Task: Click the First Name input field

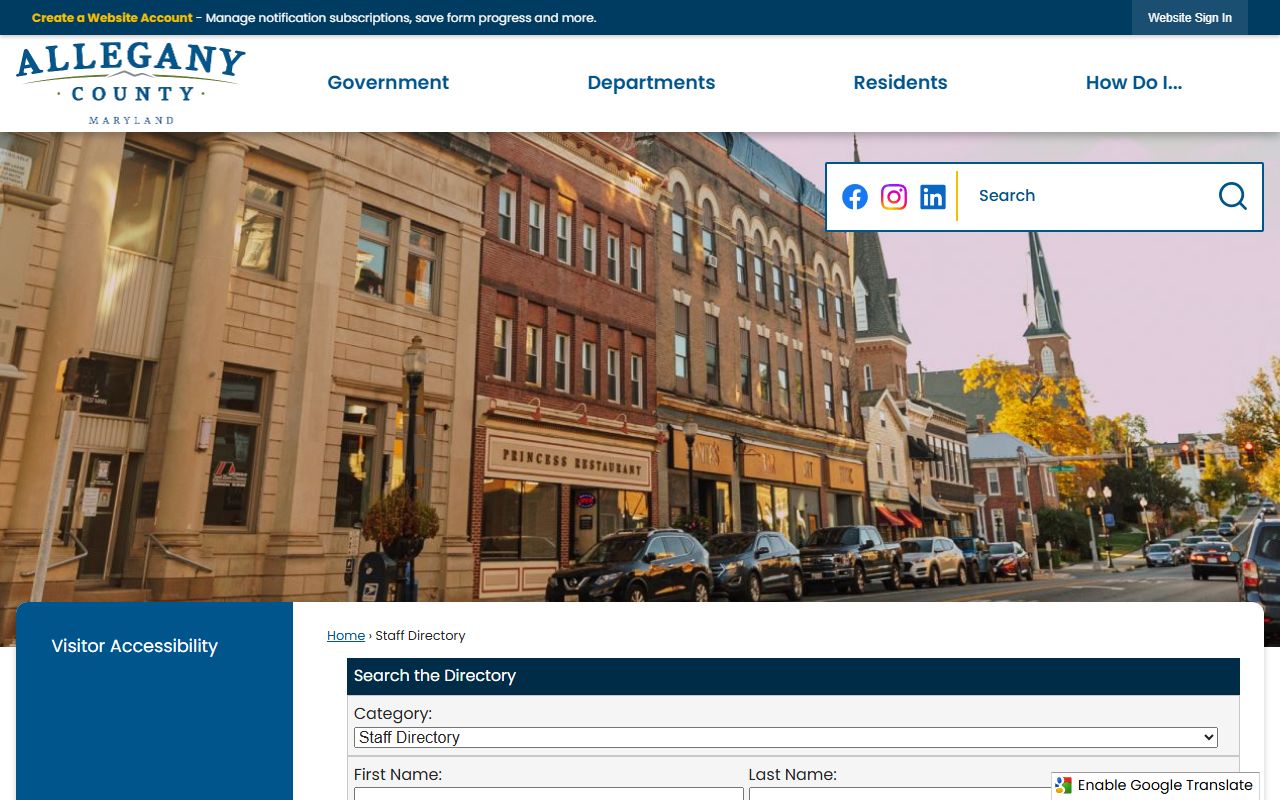Action: [549, 794]
